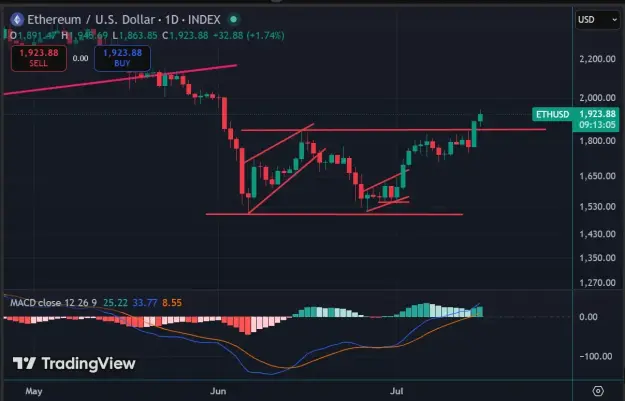Click the 1D interval label

pos(171,20)
